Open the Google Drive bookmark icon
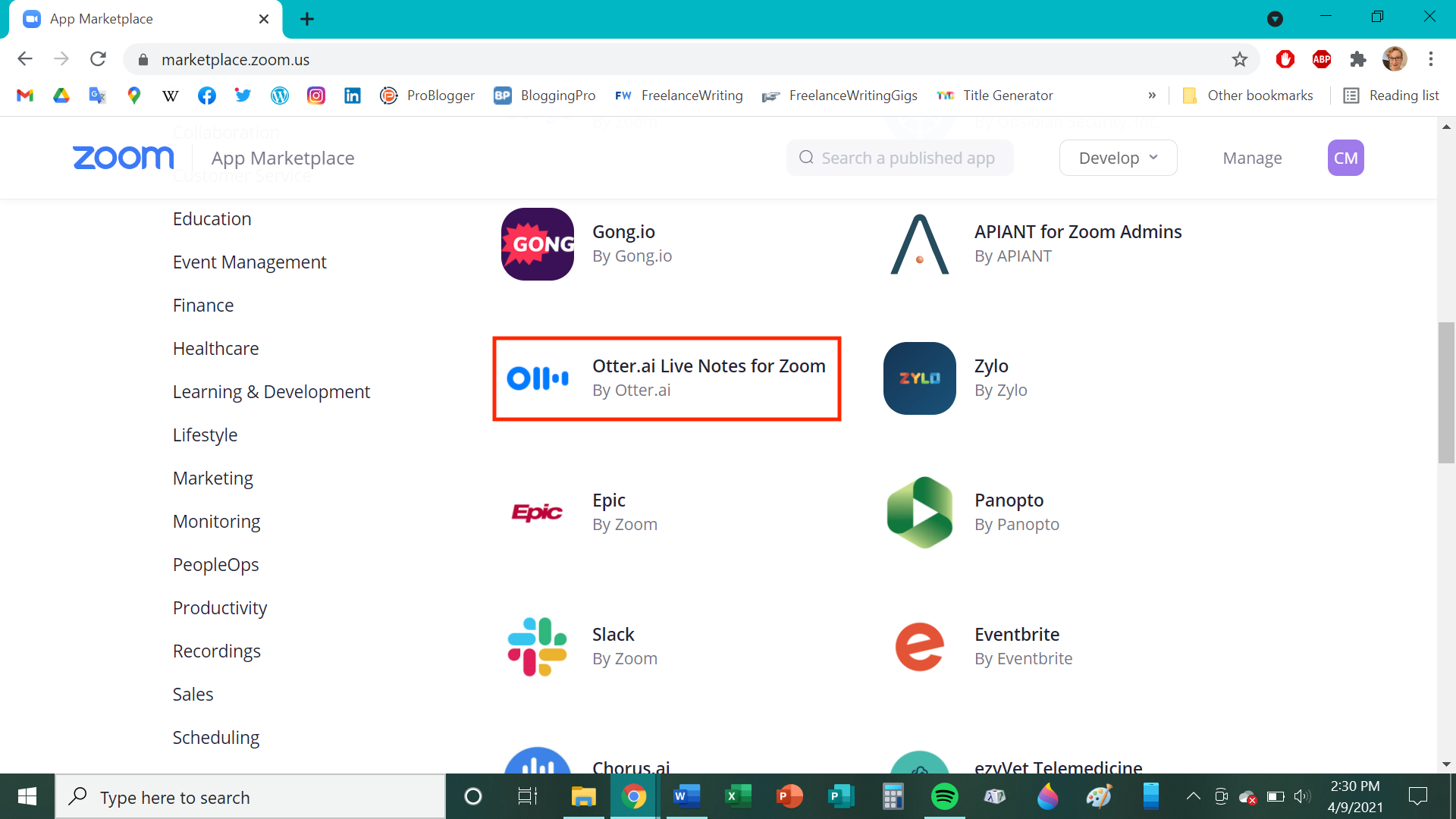 [61, 96]
